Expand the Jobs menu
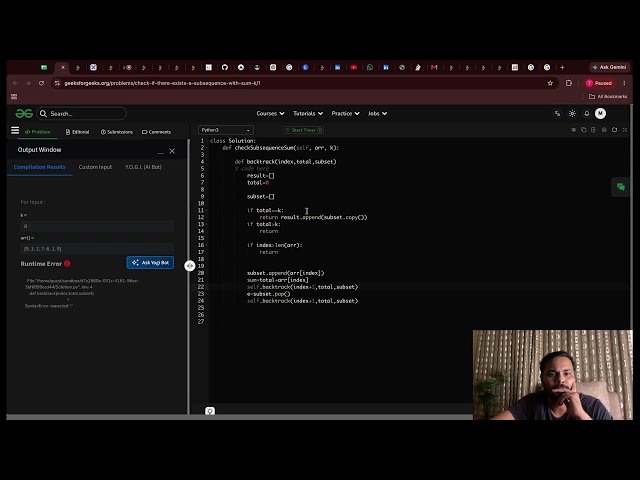Viewport: 640px width, 480px height. tap(377, 113)
